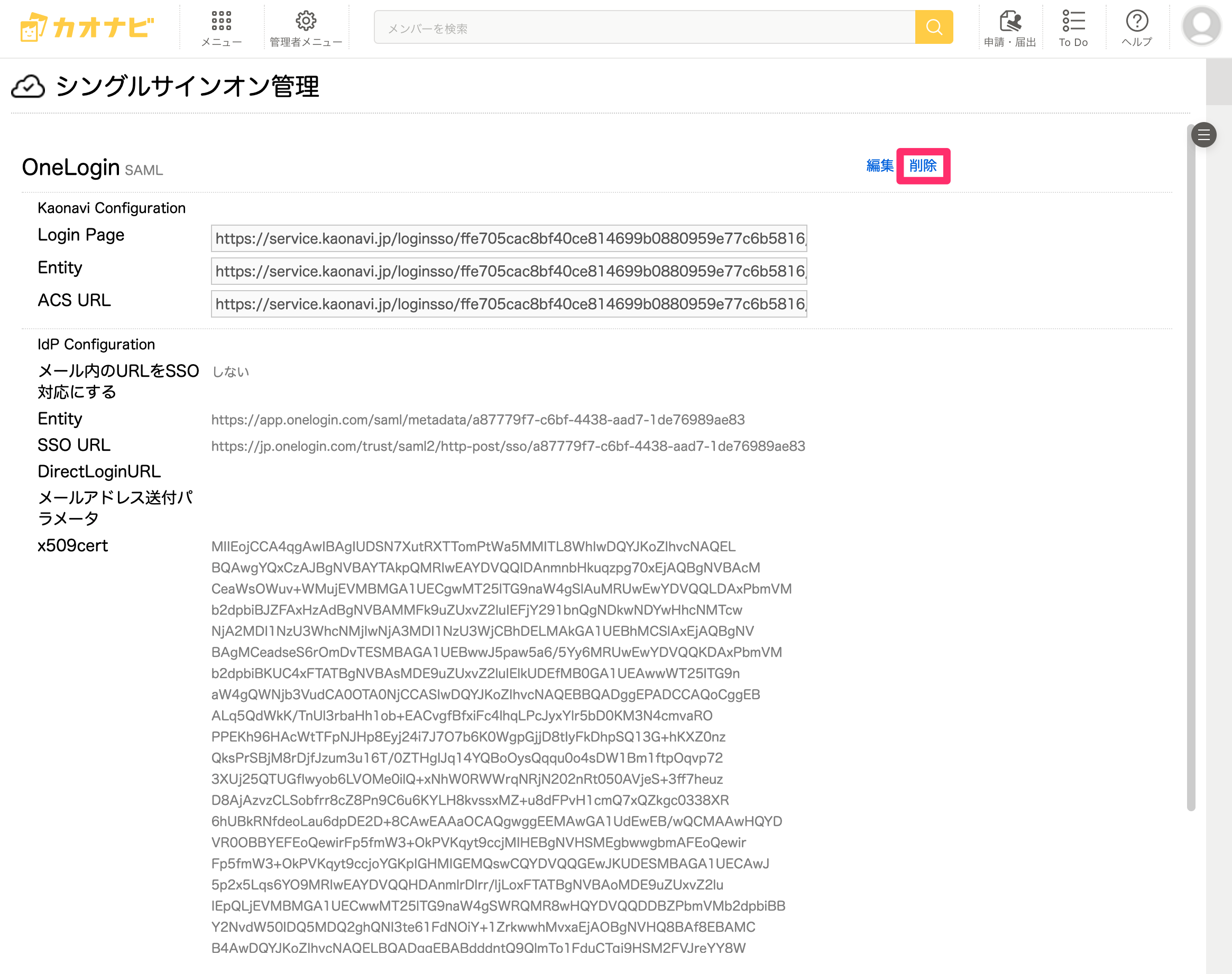Click the SSO URL label
Viewport: 1232px width, 974px height.
click(x=74, y=446)
